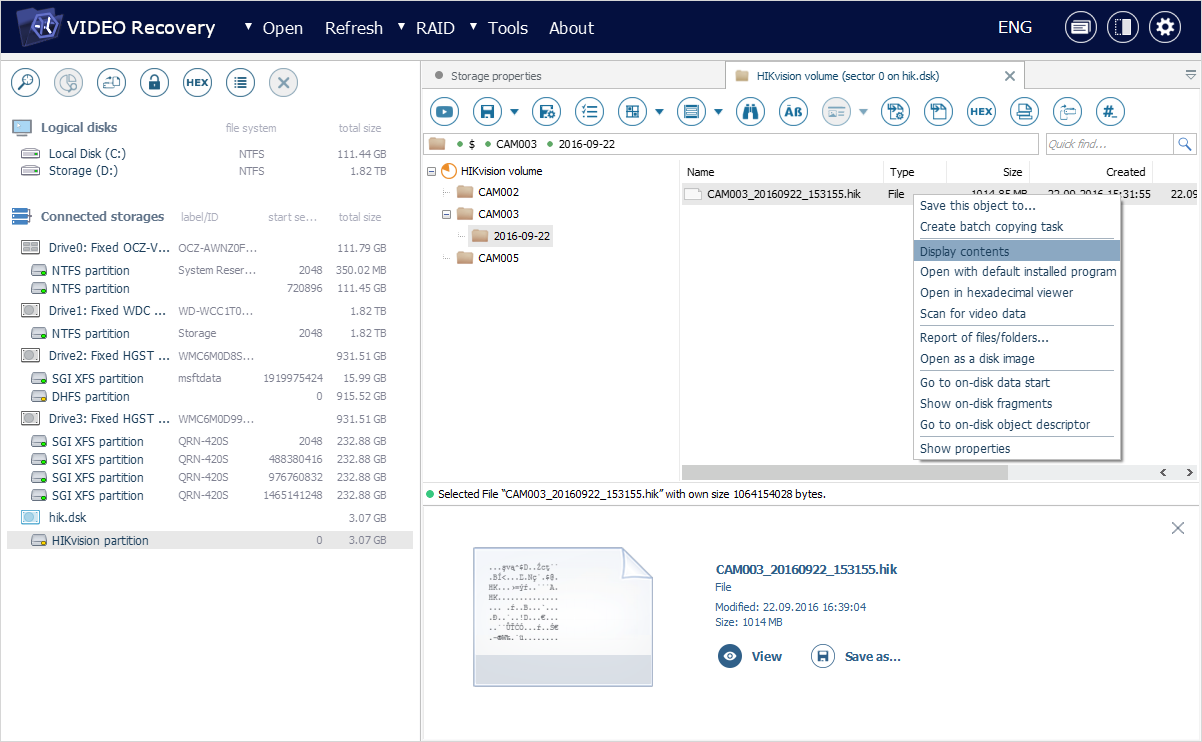This screenshot has height=742, width=1202.
Task: Select the 2016-09-22 folder in tree
Action: (x=511, y=236)
